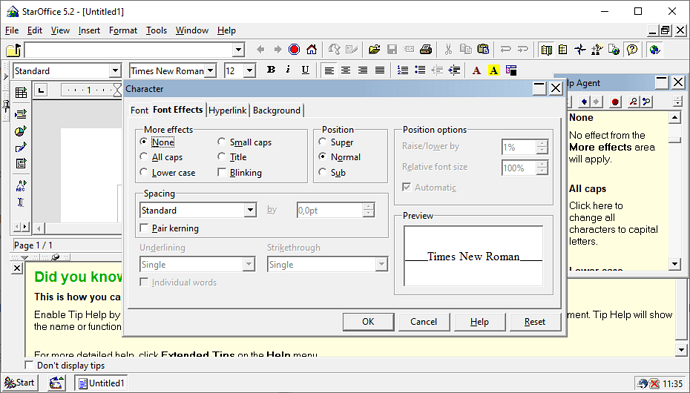
Task: Expand the Spacing Standard dropdown
Action: pos(250,210)
